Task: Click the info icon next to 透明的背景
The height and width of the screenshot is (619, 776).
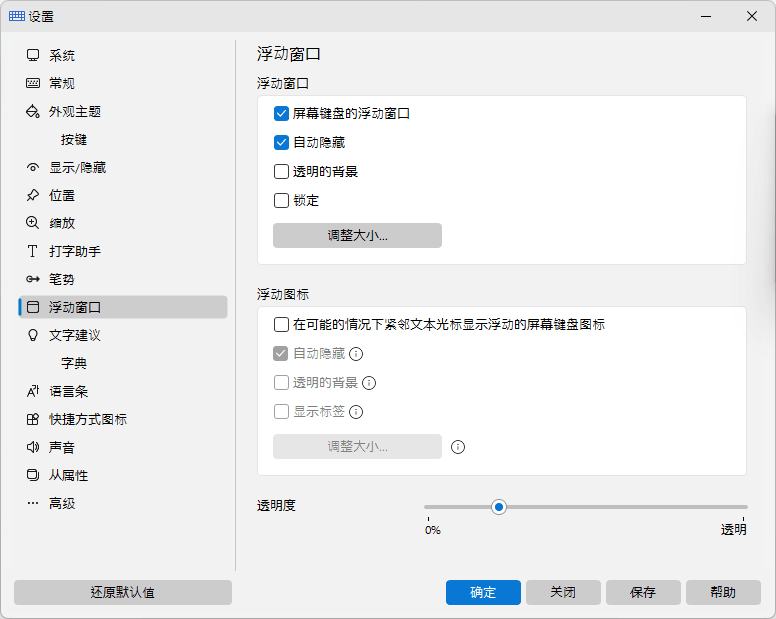Action: coord(369,383)
